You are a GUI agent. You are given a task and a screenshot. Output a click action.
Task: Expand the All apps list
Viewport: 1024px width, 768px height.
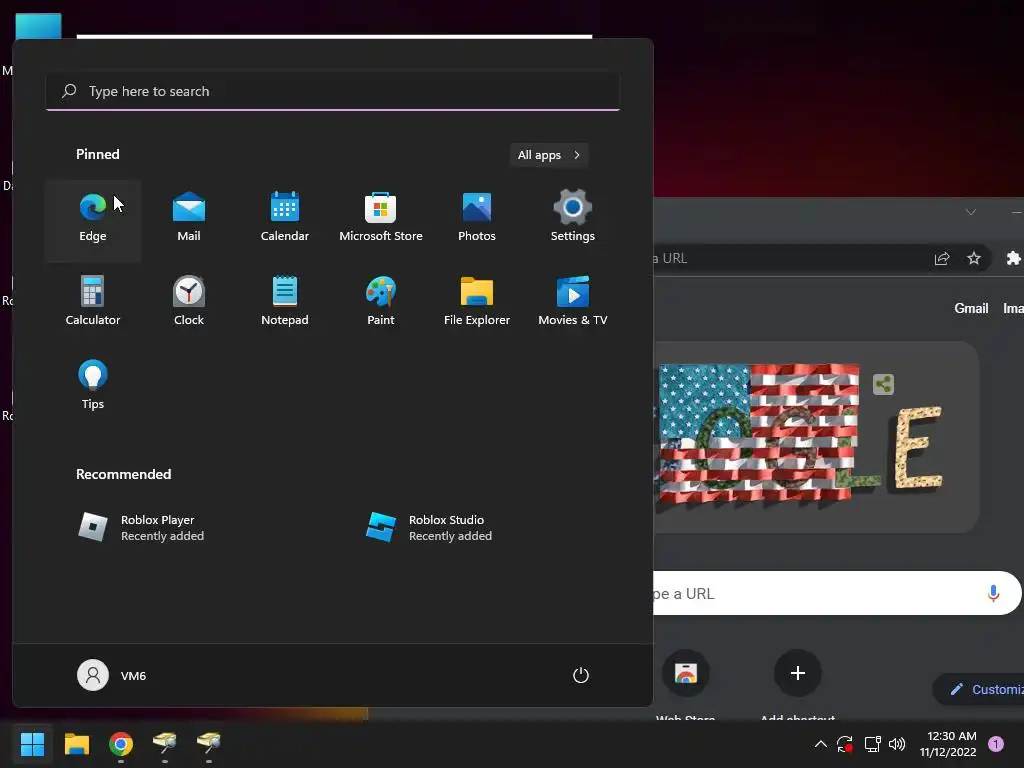tap(549, 155)
